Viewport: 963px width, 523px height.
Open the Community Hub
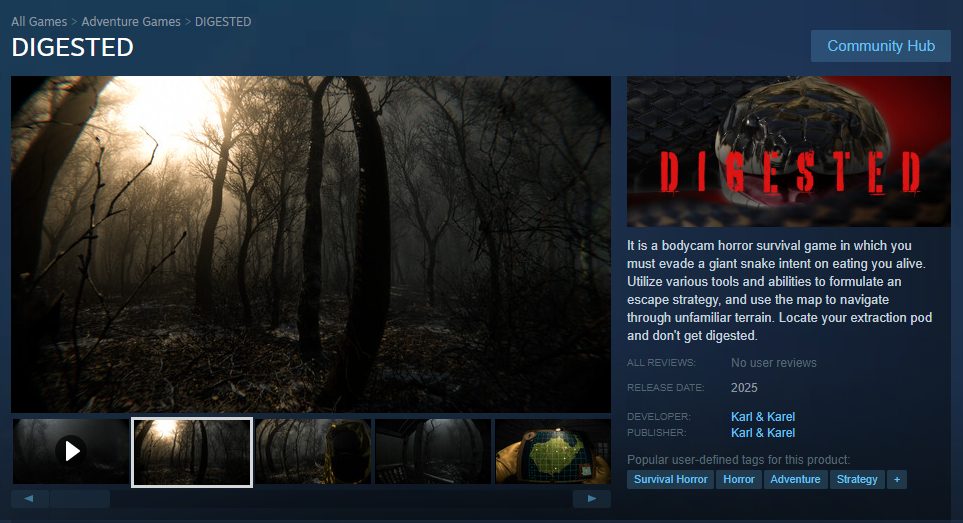click(881, 46)
